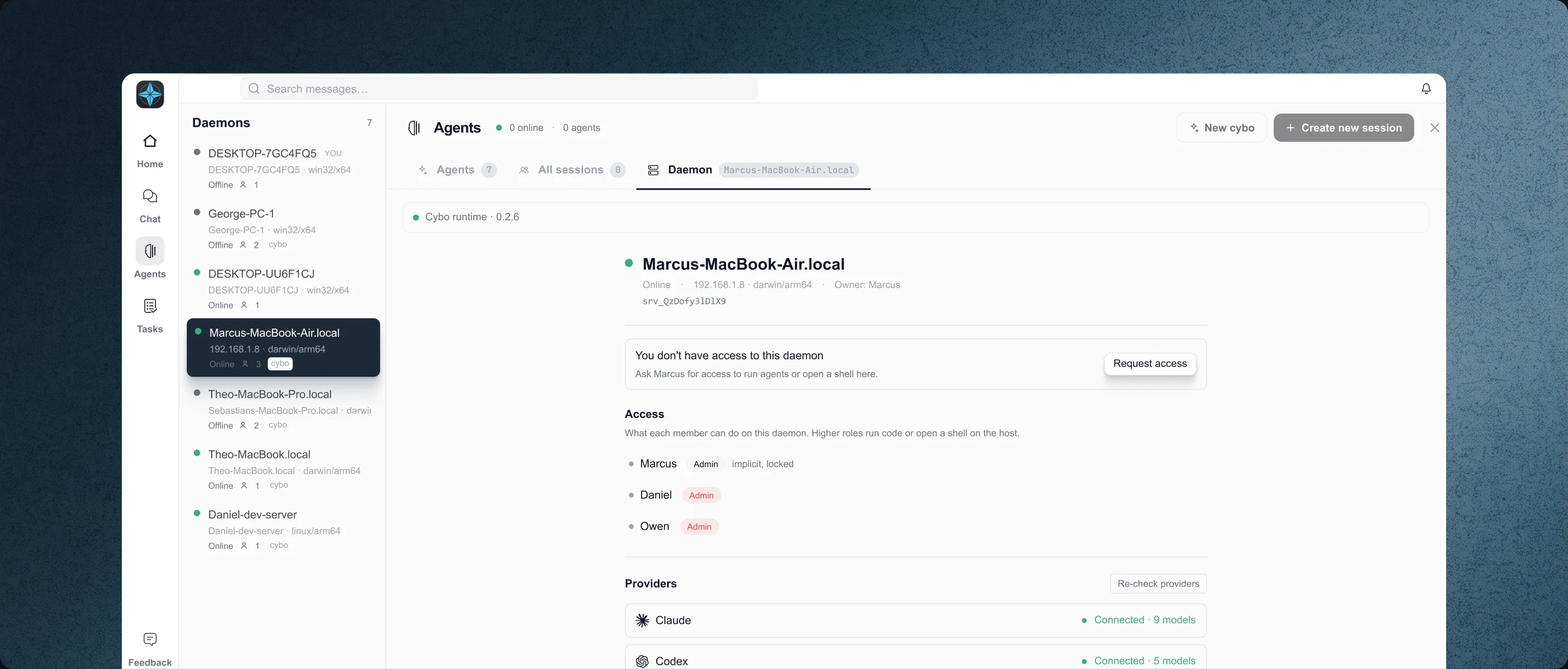Click the 0 agents count
This screenshot has height=669, width=1568.
coord(582,128)
